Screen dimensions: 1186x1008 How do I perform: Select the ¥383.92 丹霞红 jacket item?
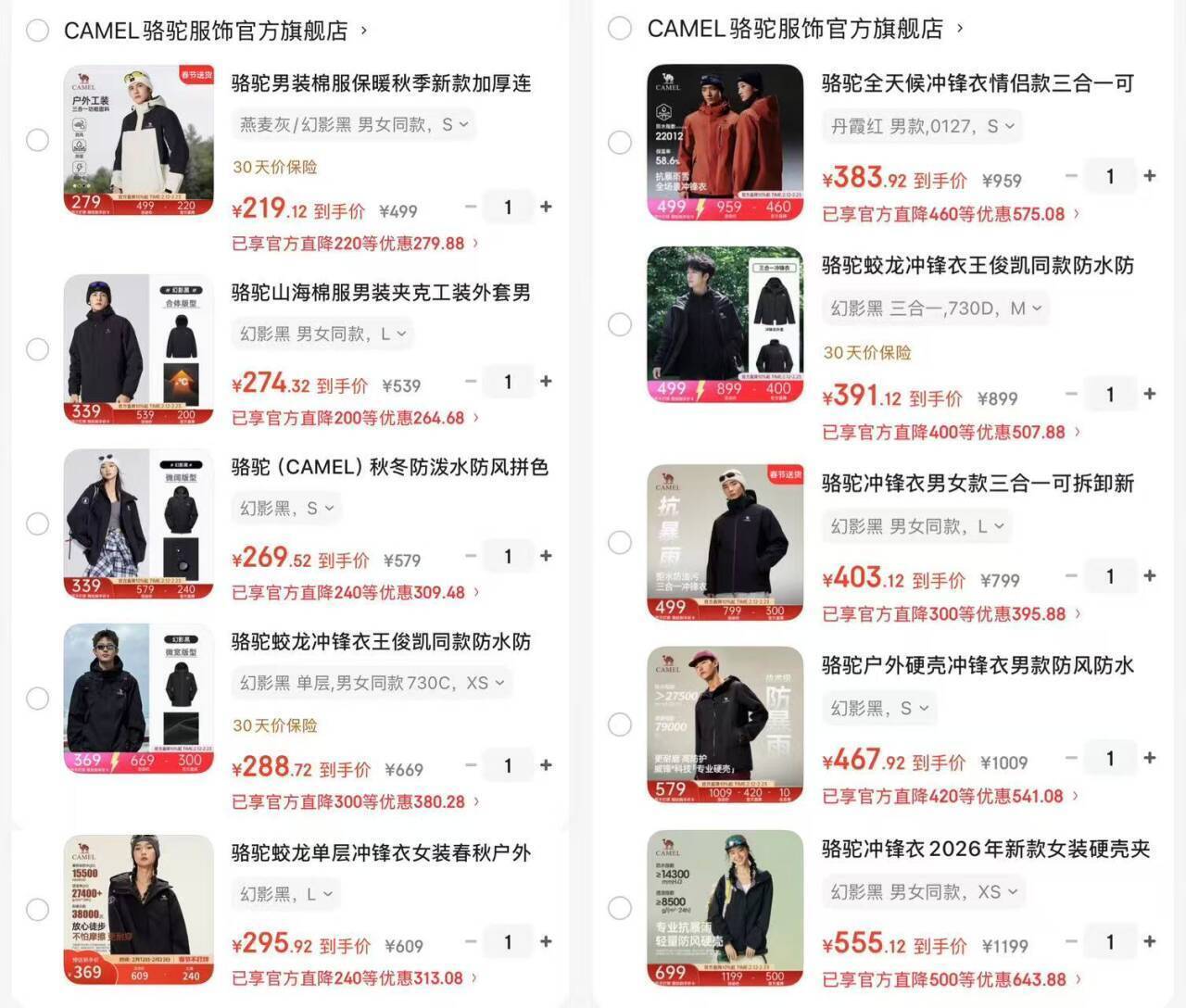620,142
